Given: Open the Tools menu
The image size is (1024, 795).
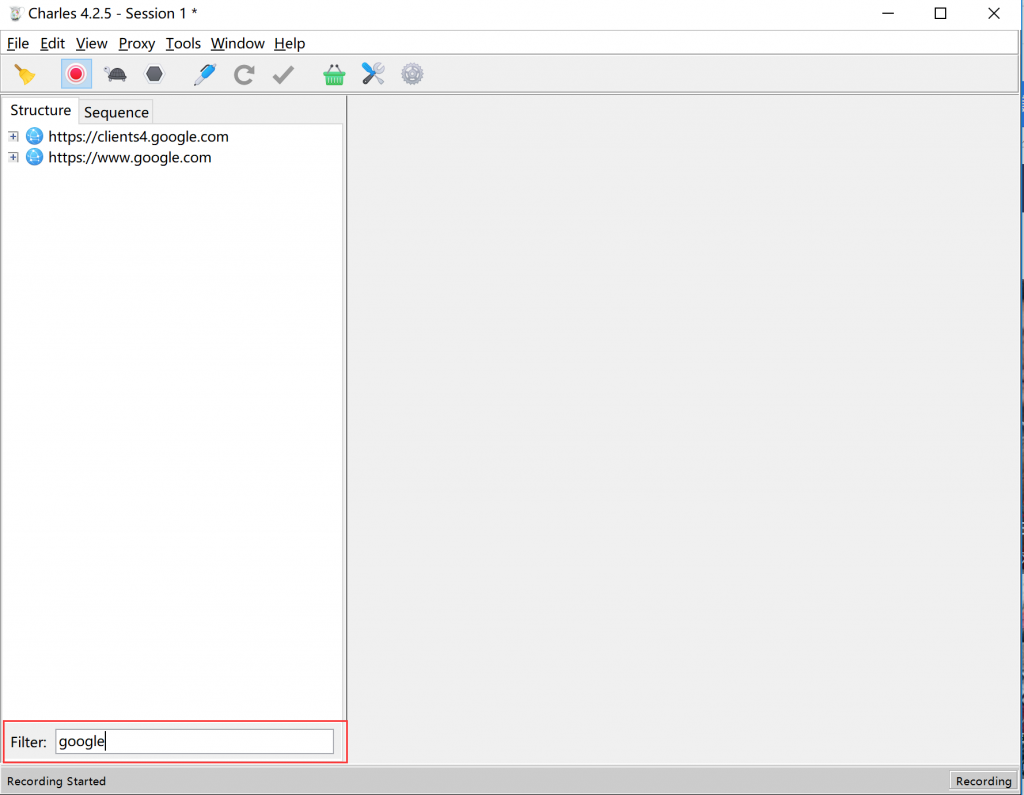Looking at the screenshot, I should tap(183, 44).
